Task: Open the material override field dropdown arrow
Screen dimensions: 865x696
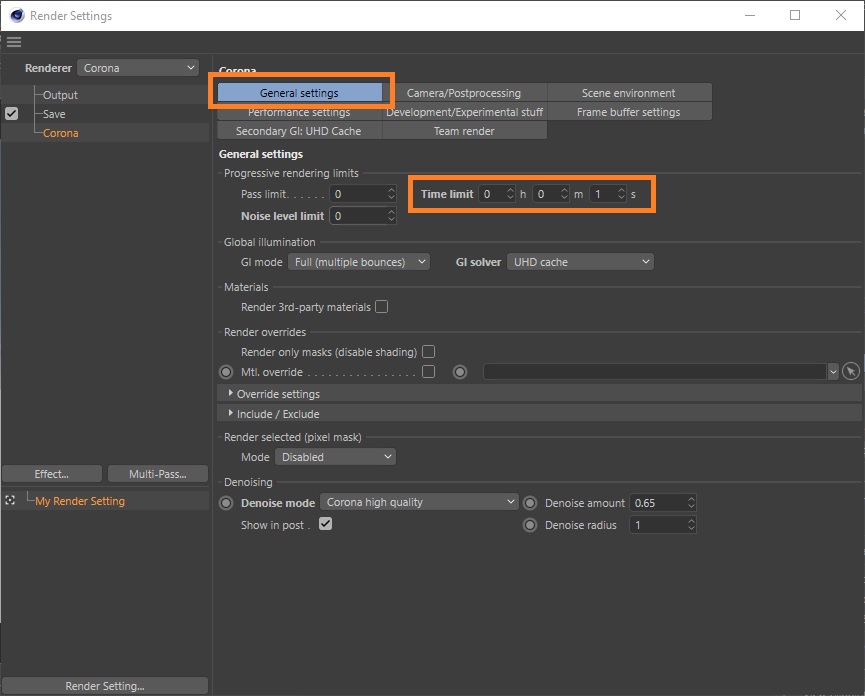Action: 833,372
